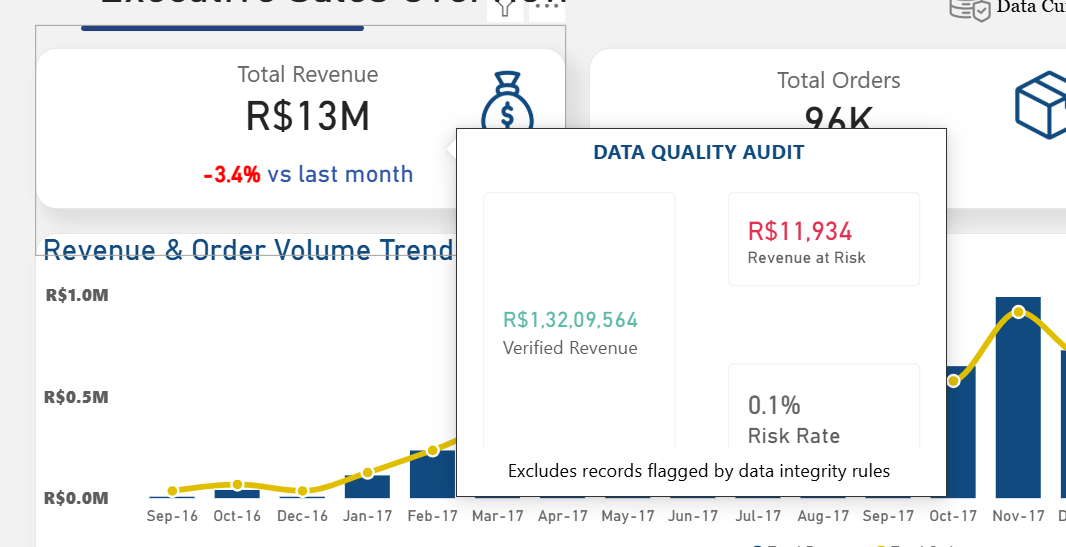Select the Sep-16 line marker

pos(172,491)
